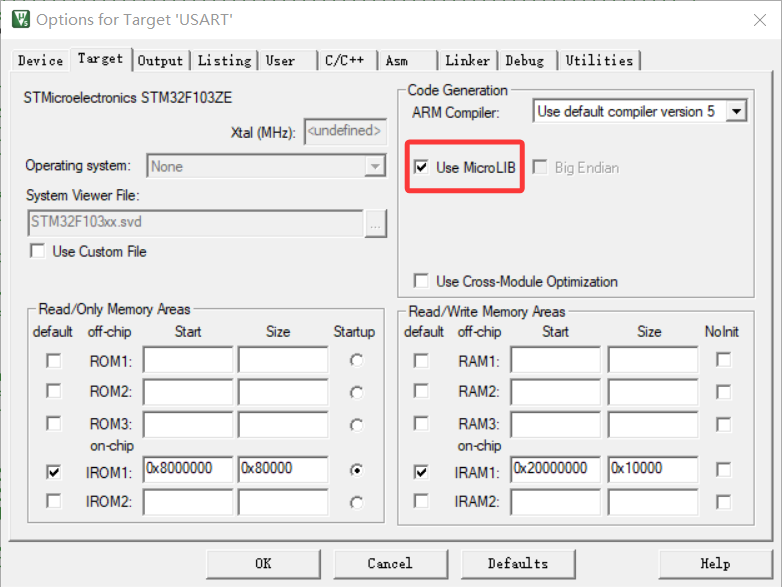Viewport: 782px width, 587px height.
Task: Check RAM1 NoInit checkbox
Action: pyautogui.click(x=724, y=360)
